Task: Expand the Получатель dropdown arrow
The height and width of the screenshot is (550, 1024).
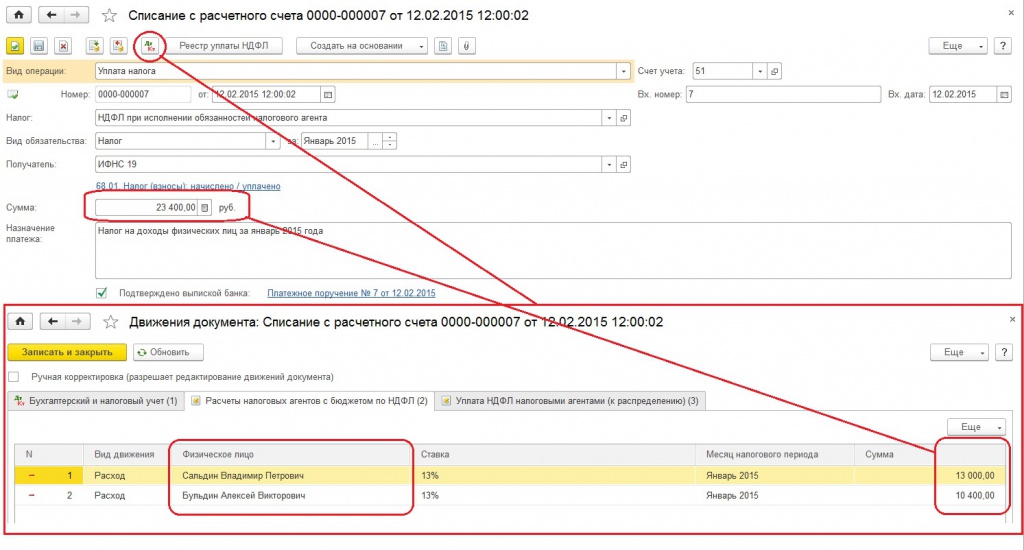Action: tap(609, 165)
